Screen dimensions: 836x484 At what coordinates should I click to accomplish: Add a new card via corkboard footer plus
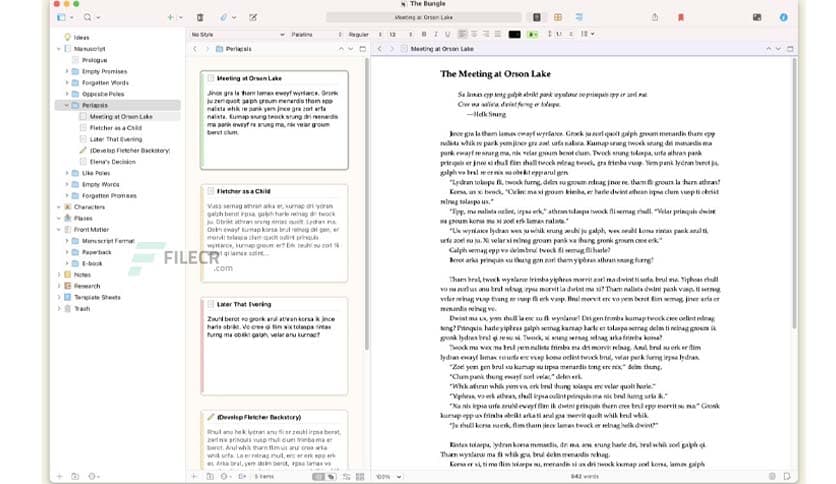(x=194, y=477)
